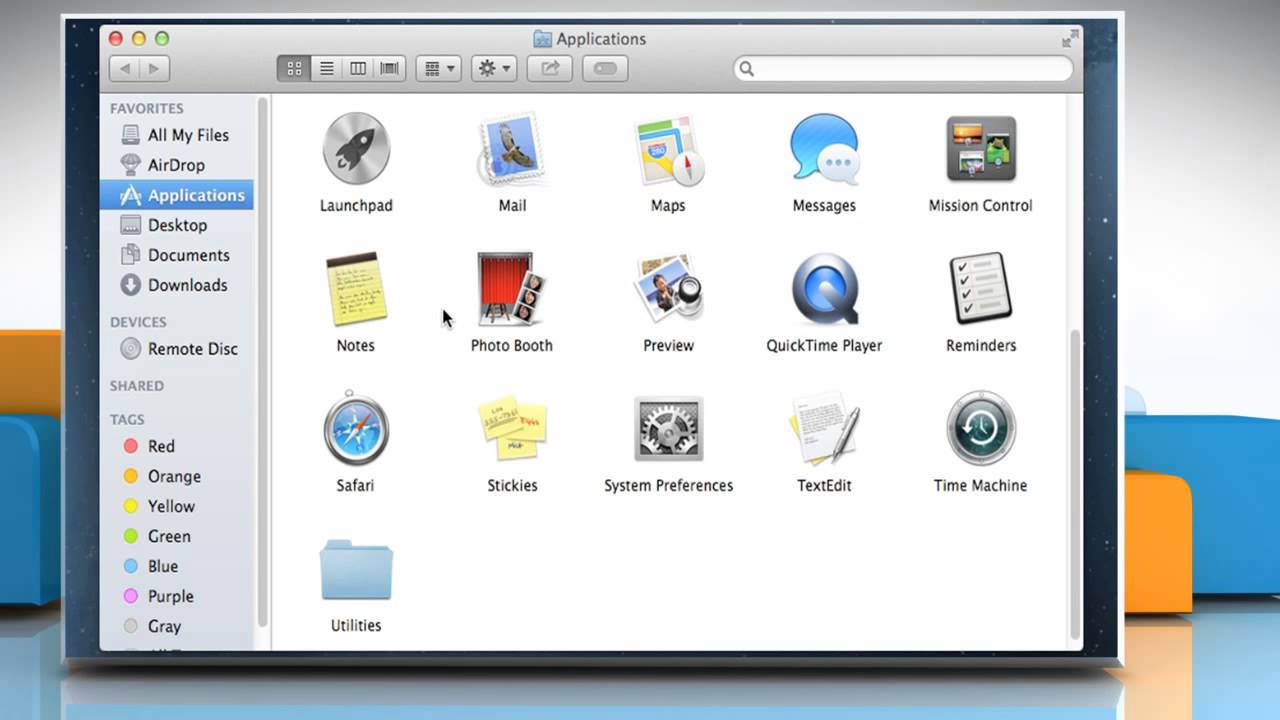Viewport: 1280px width, 720px height.
Task: Click inside the search field
Action: click(900, 69)
